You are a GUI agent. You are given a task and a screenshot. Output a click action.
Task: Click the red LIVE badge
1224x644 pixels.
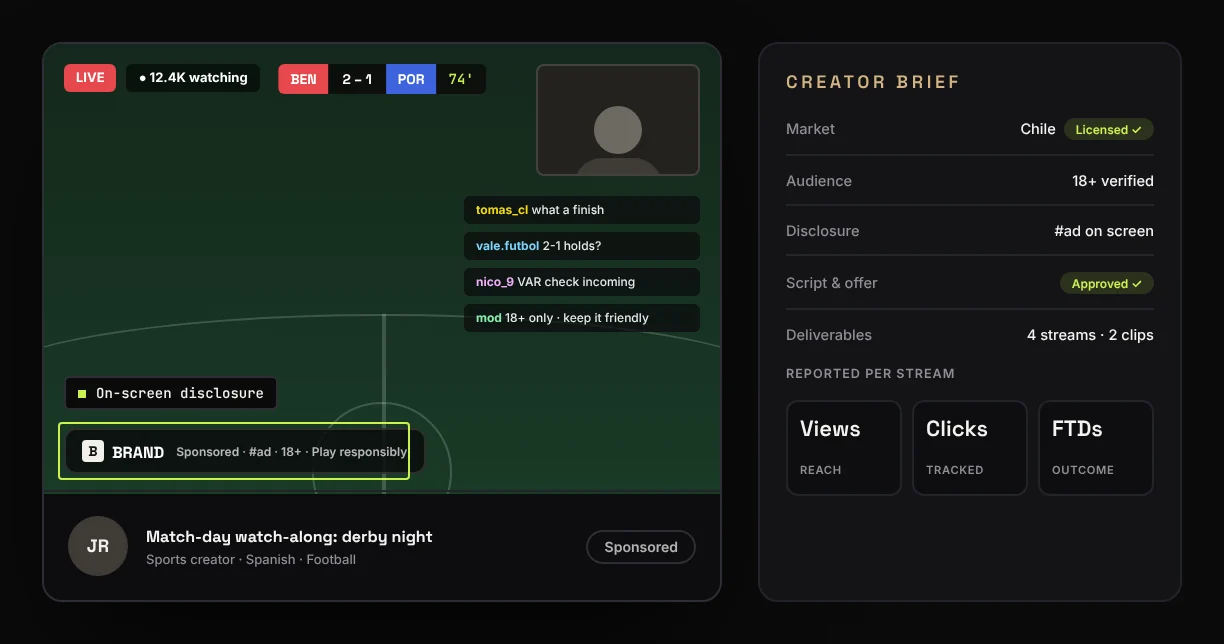(90, 78)
